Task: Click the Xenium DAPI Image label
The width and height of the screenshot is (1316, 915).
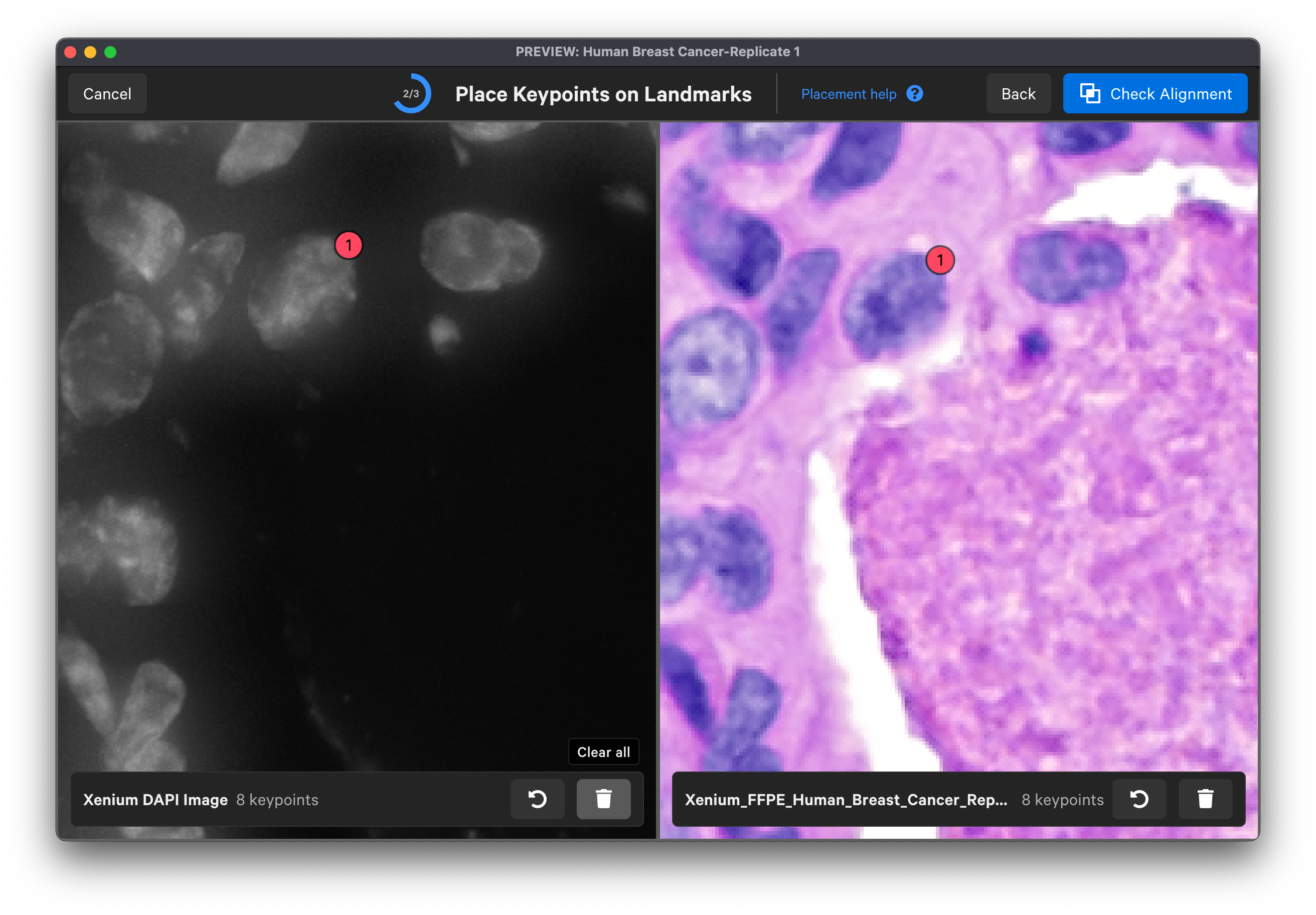Action: coord(155,800)
